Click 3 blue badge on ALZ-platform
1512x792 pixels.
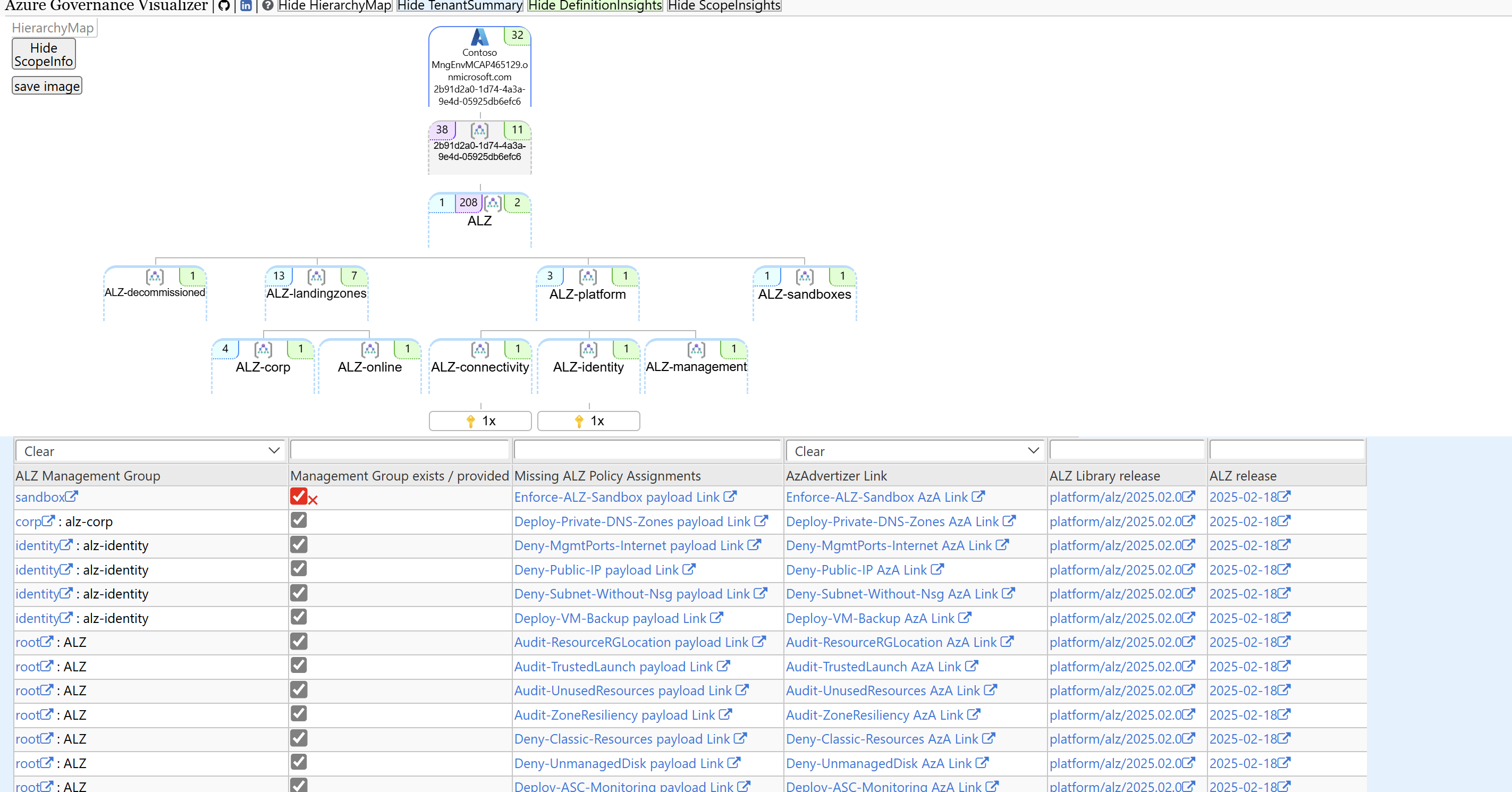pyautogui.click(x=550, y=276)
